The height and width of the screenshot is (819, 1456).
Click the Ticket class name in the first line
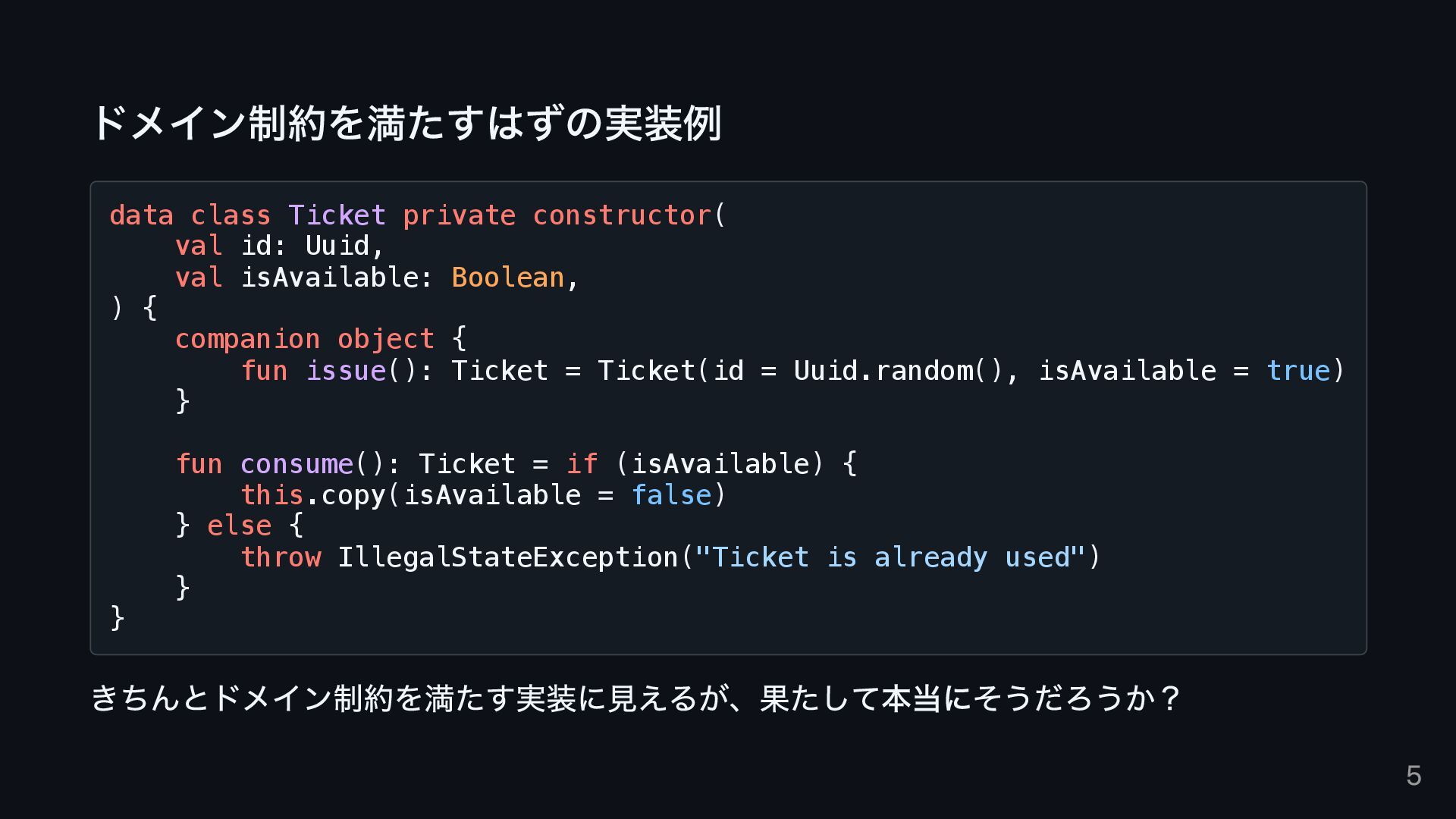click(x=337, y=215)
